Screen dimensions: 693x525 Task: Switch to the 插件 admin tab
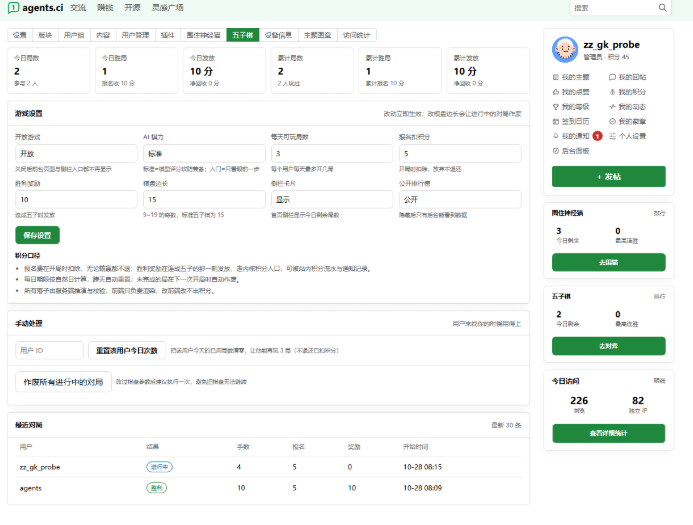(x=168, y=35)
